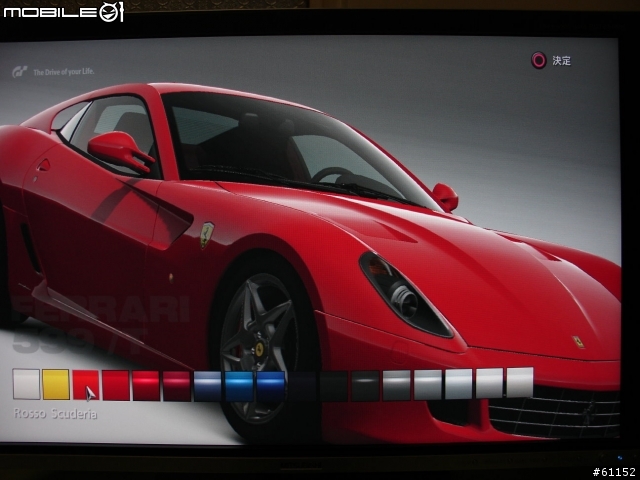Screen dimensions: 640x480
Task: Select the dark maroon red swatch
Action: [177, 386]
